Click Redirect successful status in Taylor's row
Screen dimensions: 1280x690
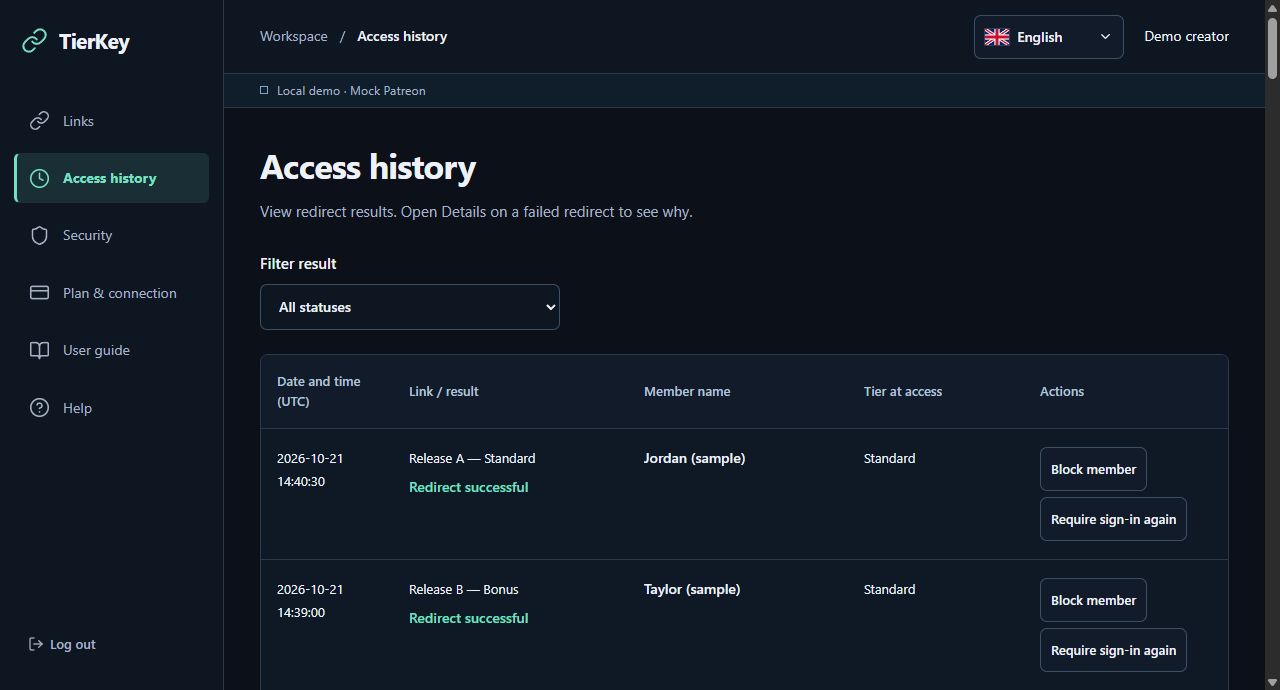click(x=469, y=618)
